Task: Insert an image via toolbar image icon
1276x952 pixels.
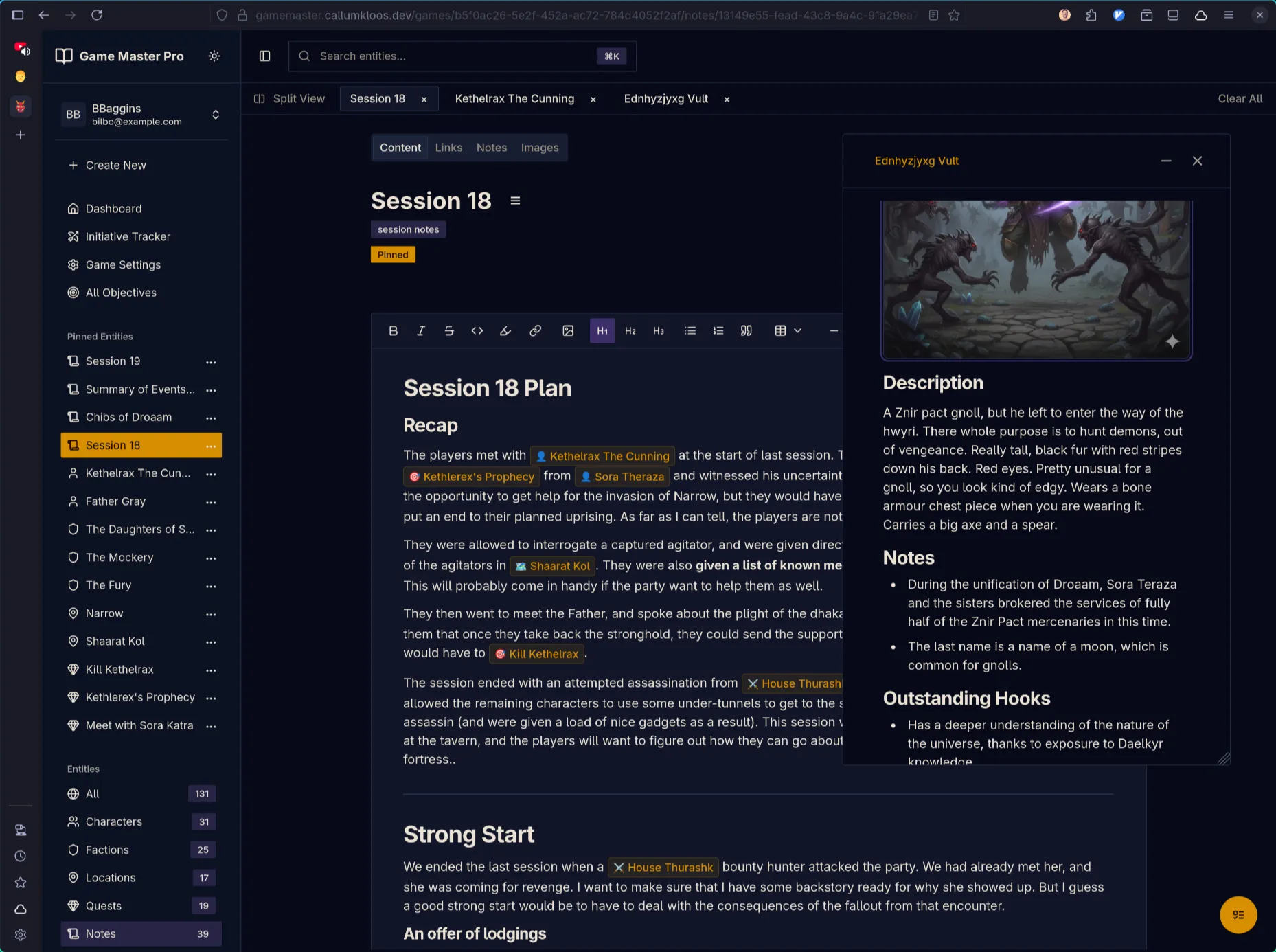Action: 568,331
